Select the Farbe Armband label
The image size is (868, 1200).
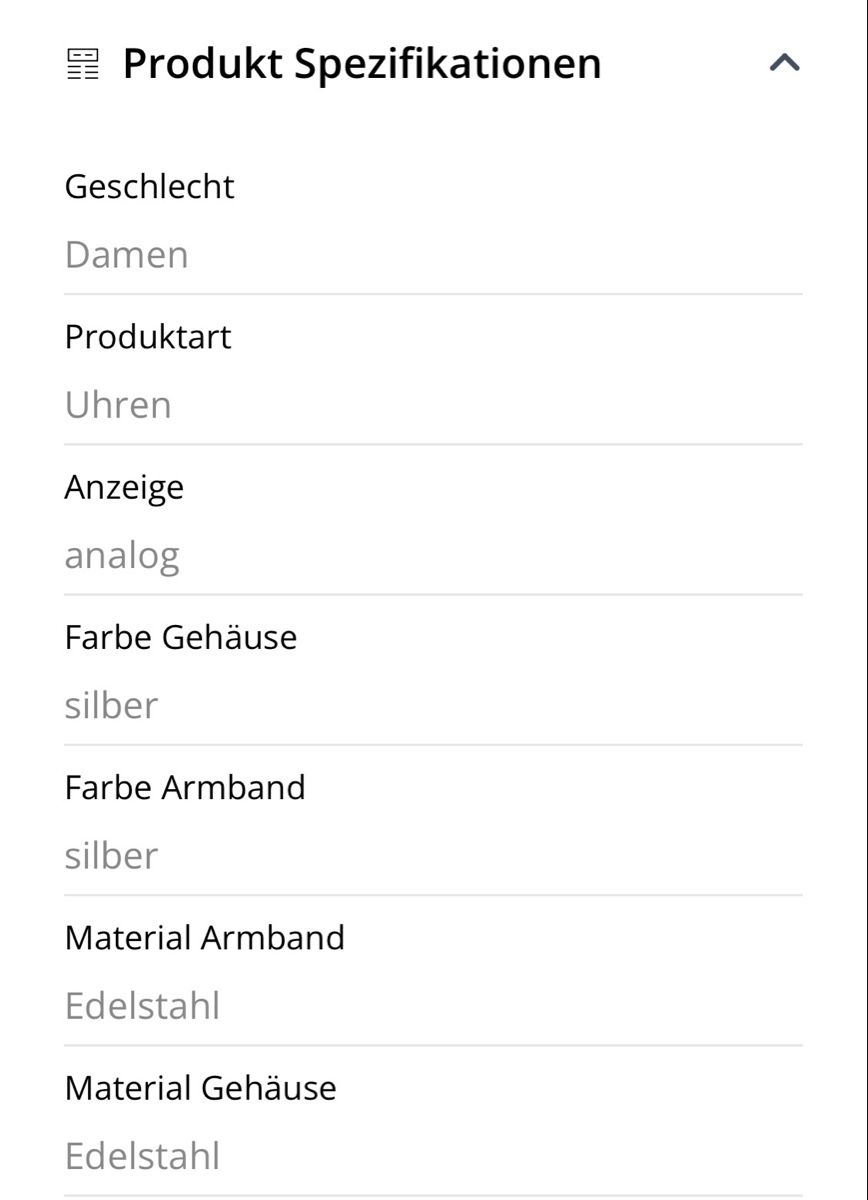click(185, 787)
